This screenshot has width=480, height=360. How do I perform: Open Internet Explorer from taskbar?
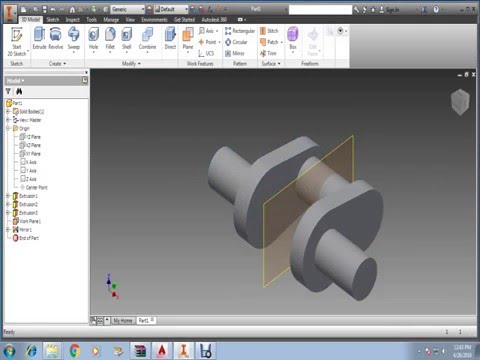coord(32,351)
